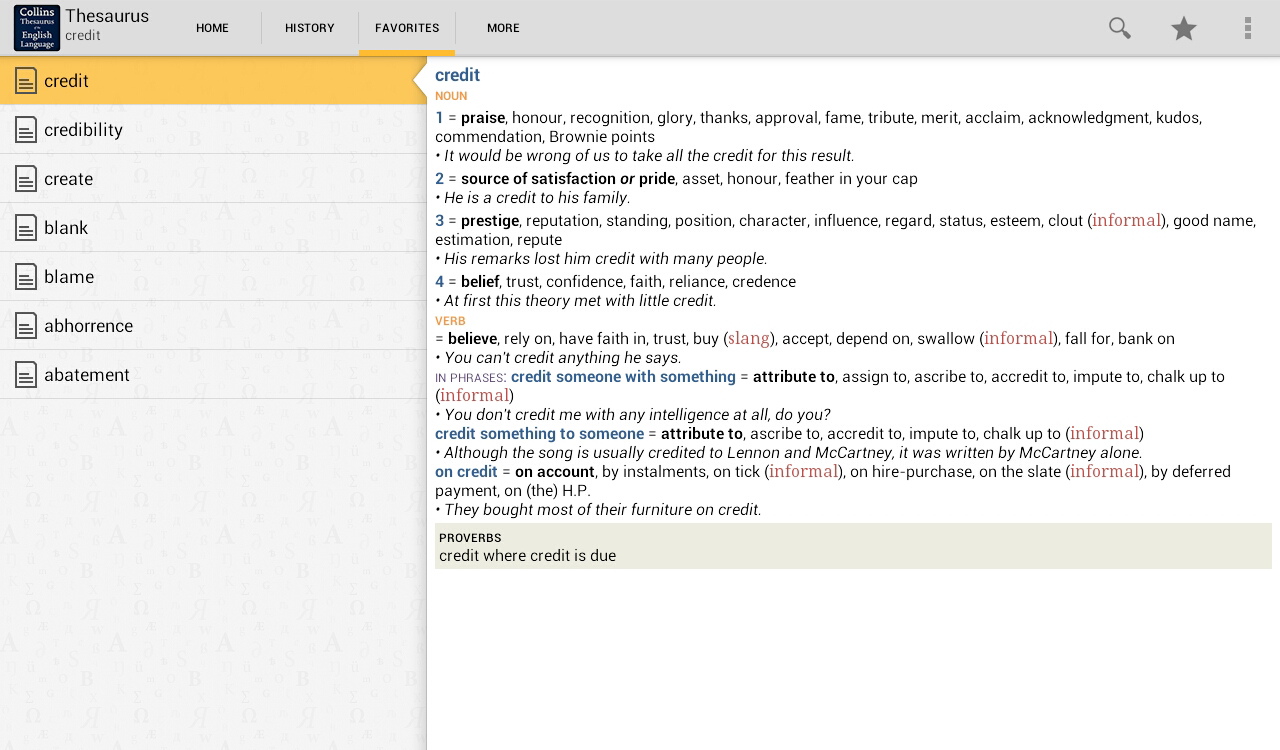The width and height of the screenshot is (1280, 750).
Task: Click the document icon beside credibility
Action: [x=26, y=130]
